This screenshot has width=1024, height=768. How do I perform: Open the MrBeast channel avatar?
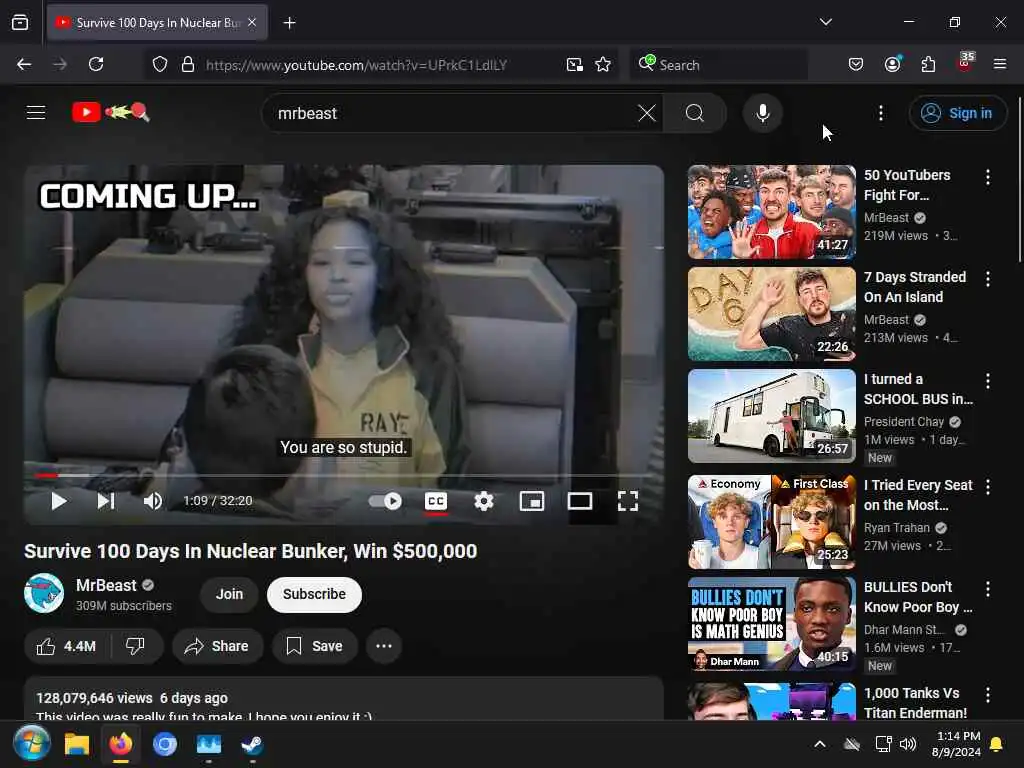pyautogui.click(x=44, y=593)
